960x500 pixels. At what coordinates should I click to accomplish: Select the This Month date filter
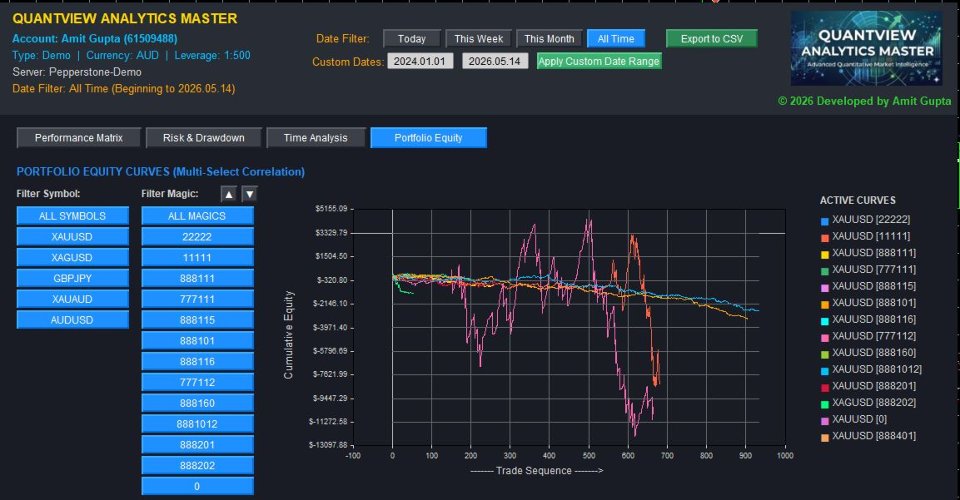(549, 39)
